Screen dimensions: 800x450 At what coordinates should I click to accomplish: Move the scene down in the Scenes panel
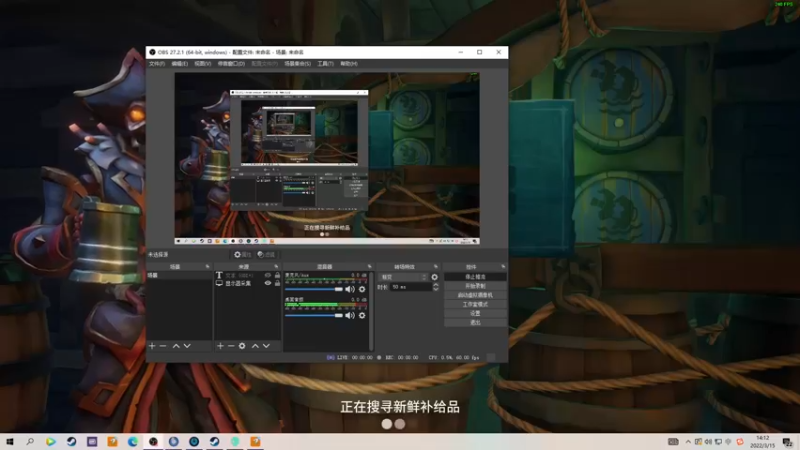click(x=187, y=346)
